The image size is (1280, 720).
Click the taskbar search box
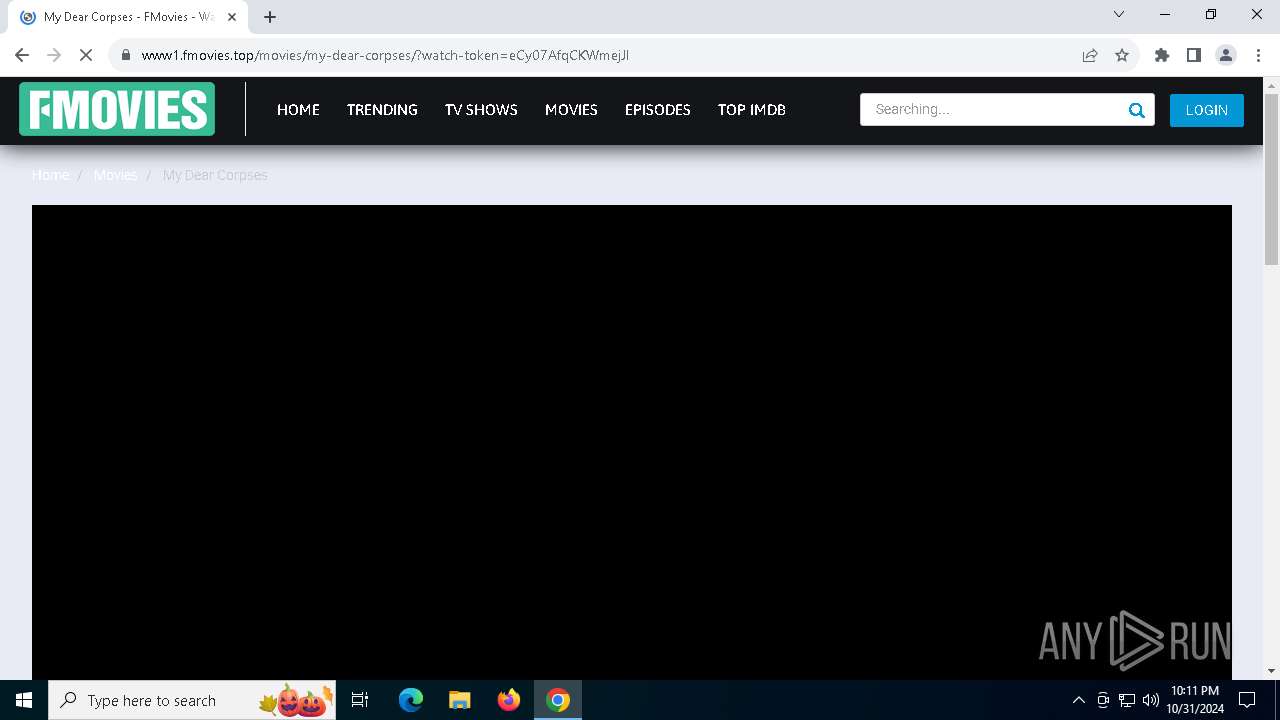(192, 700)
